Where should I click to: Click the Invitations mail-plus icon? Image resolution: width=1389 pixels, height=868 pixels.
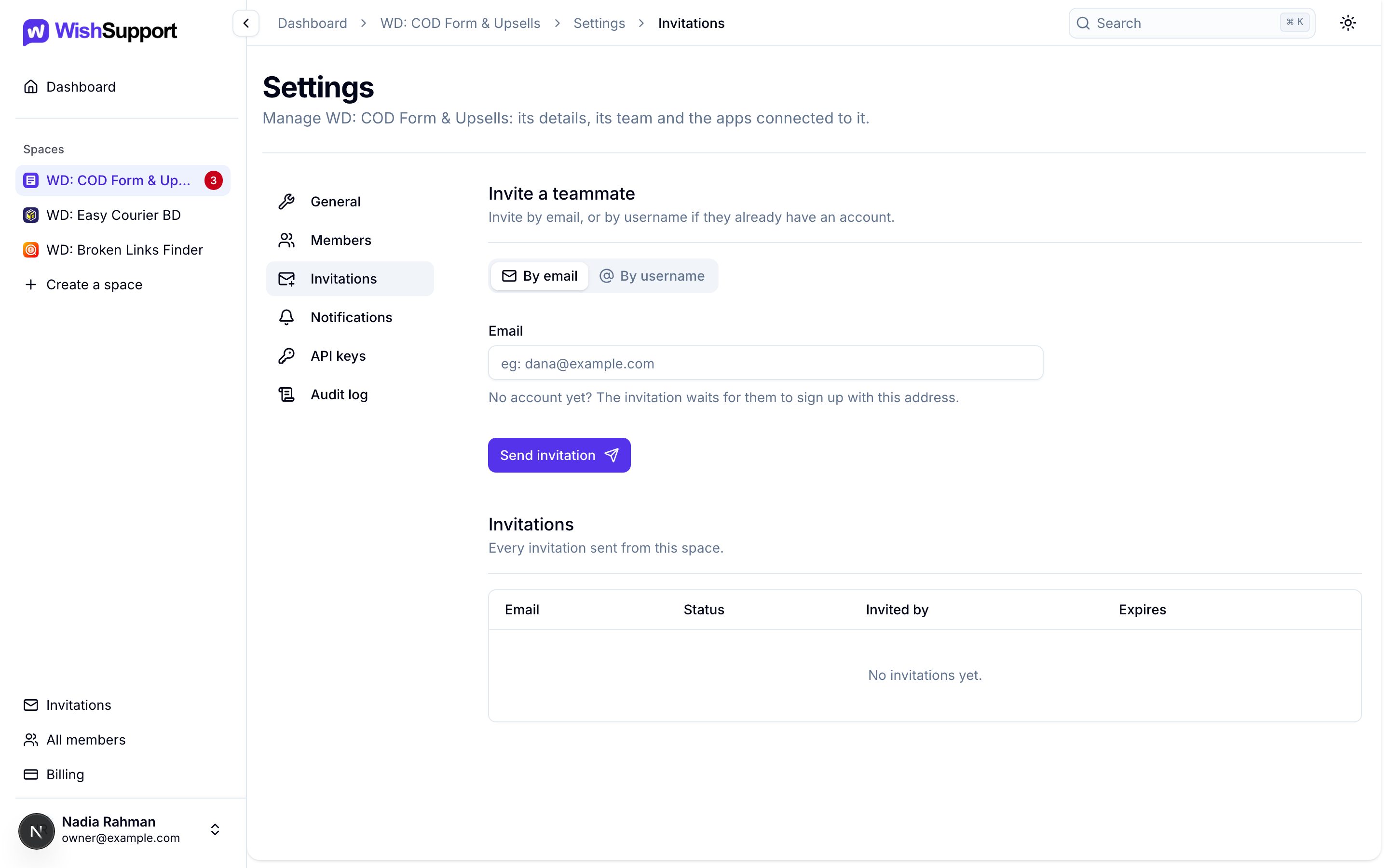(x=286, y=279)
